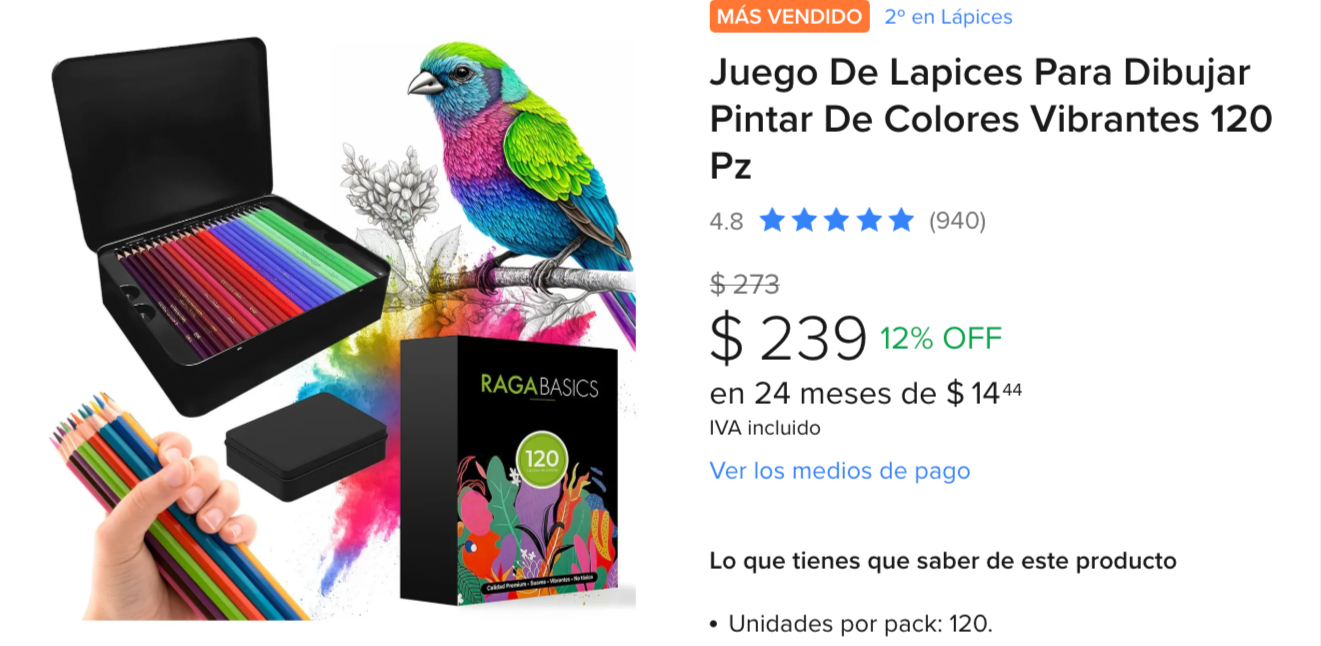
Task: Open the (940) reviews count
Action: click(957, 221)
